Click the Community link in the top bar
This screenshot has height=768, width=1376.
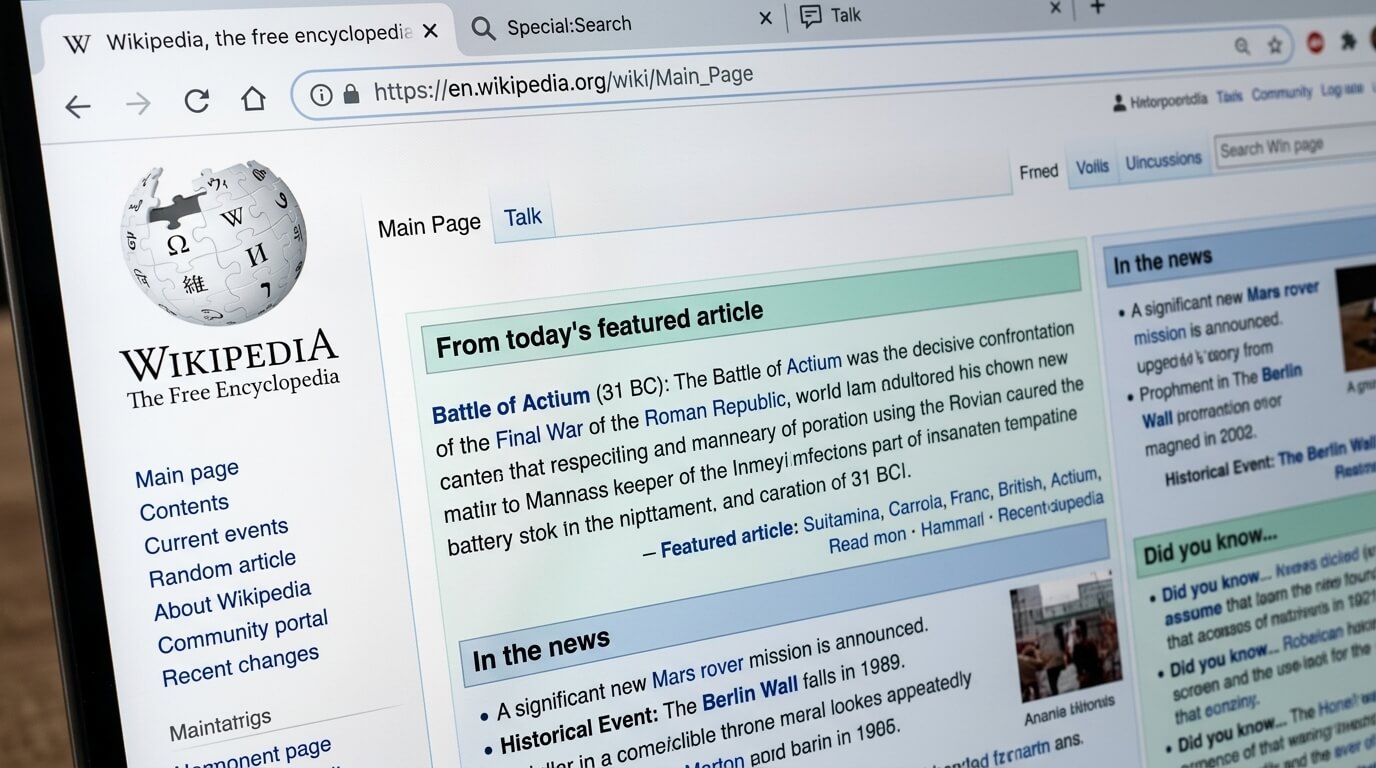point(1281,93)
